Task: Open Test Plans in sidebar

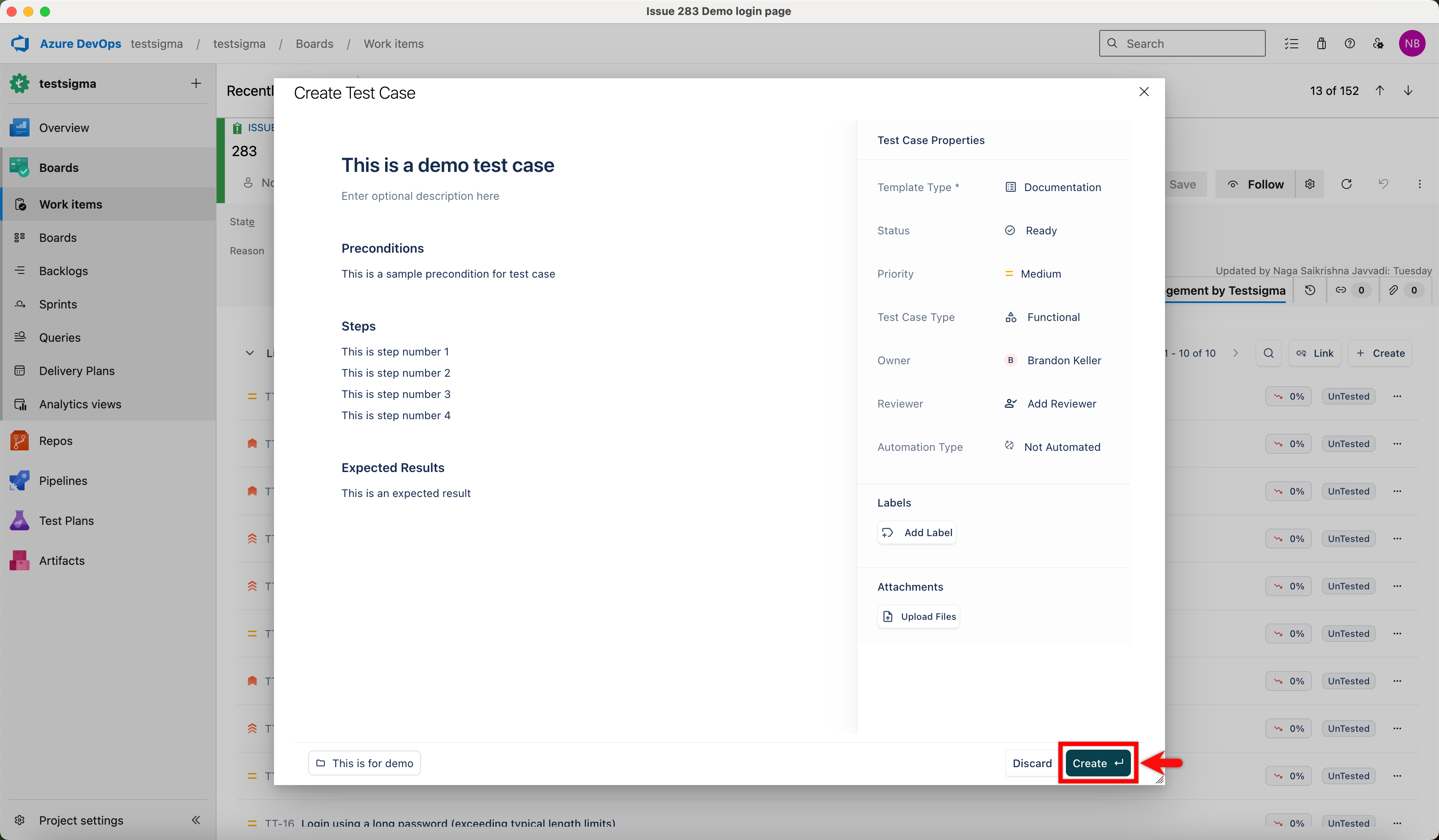Action: click(x=66, y=520)
